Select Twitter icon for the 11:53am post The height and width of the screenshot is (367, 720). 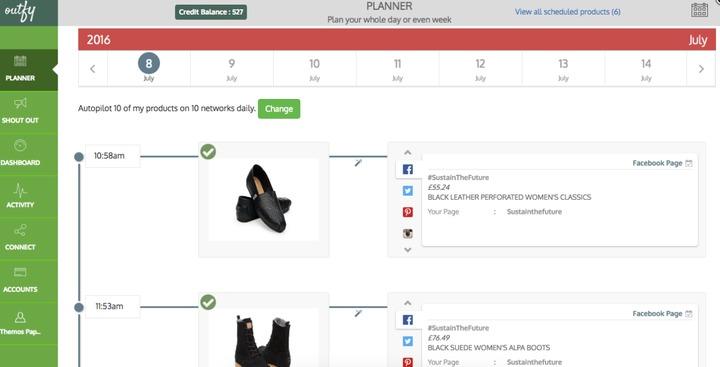point(408,341)
